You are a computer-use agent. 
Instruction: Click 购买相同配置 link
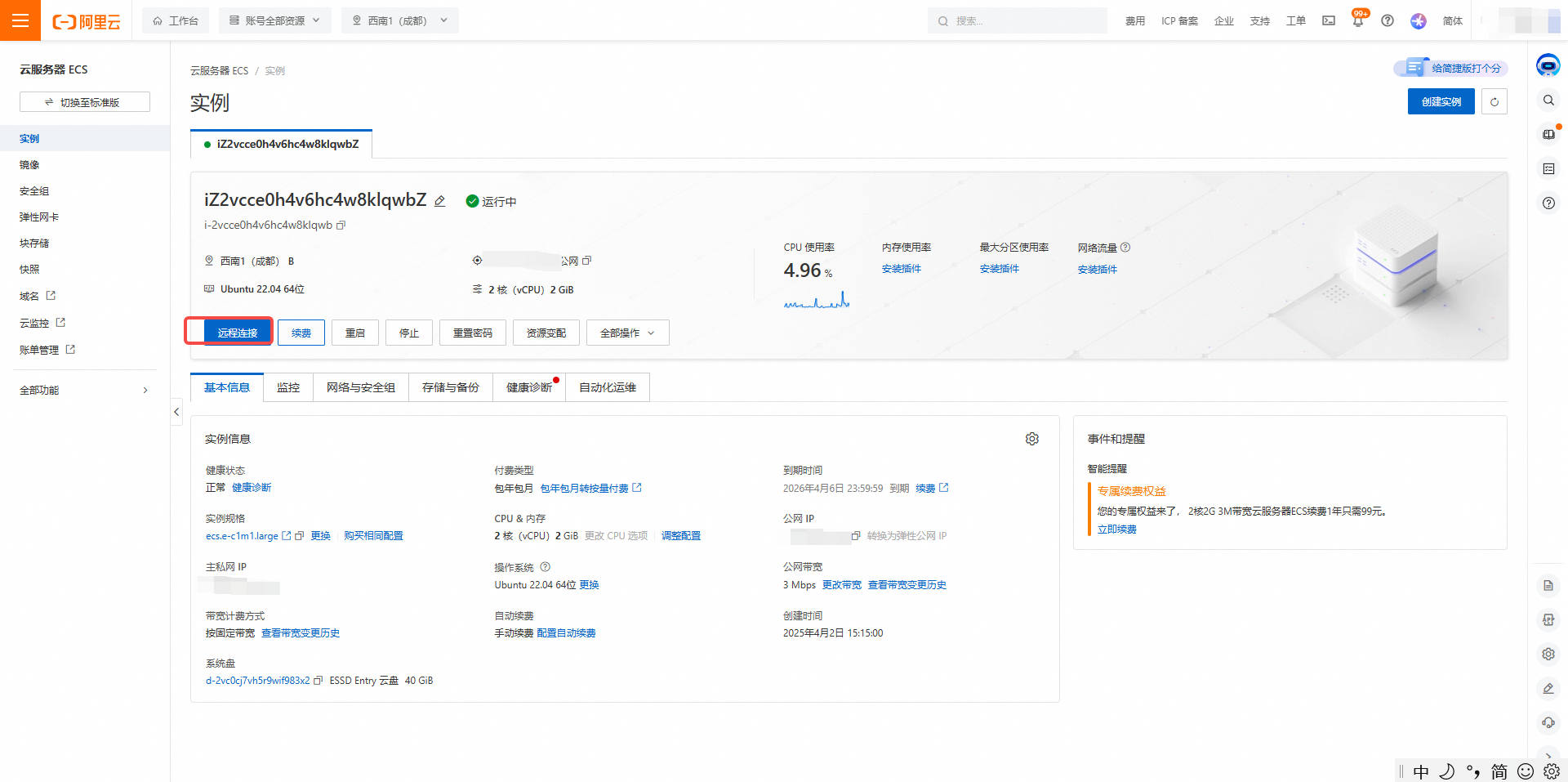[x=373, y=536]
